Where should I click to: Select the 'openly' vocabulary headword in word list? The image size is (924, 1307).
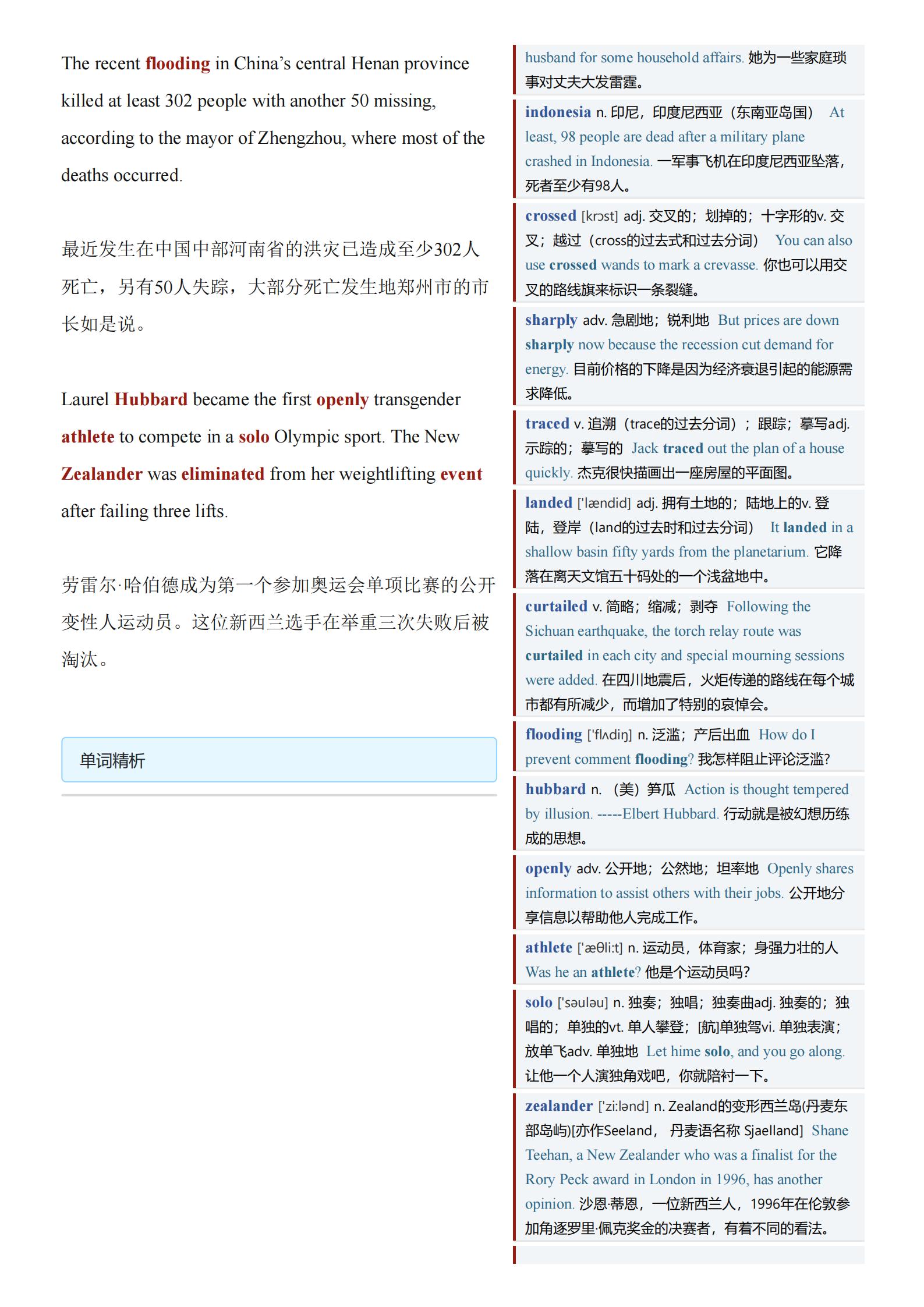[548, 869]
